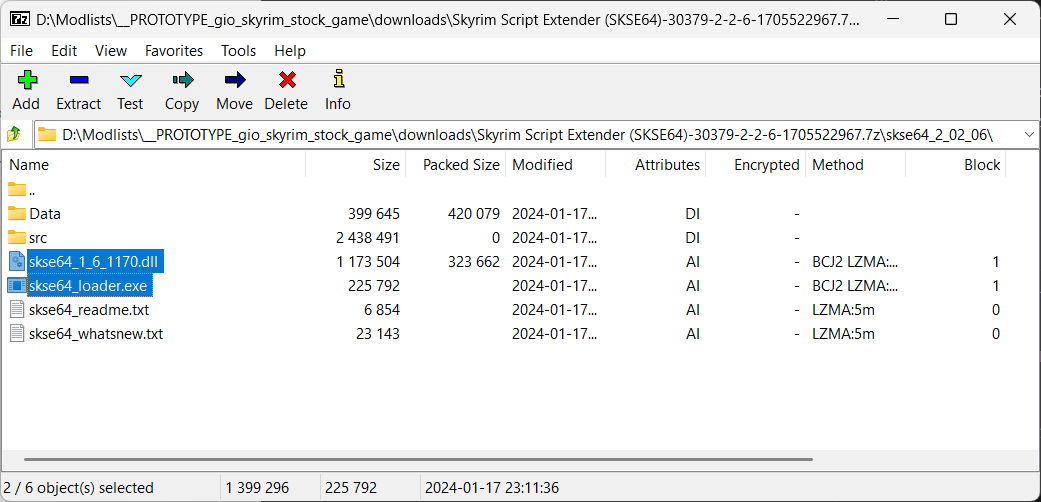Viewport: 1041px width, 502px height.
Task: Click the Move arrow icon
Action: [235, 80]
